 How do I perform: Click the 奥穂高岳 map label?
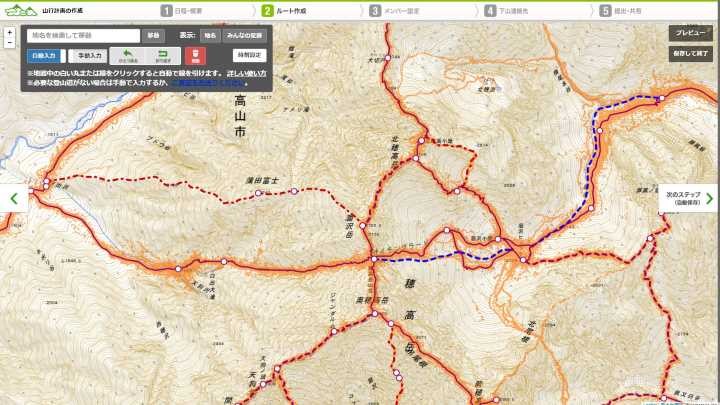click(372, 300)
